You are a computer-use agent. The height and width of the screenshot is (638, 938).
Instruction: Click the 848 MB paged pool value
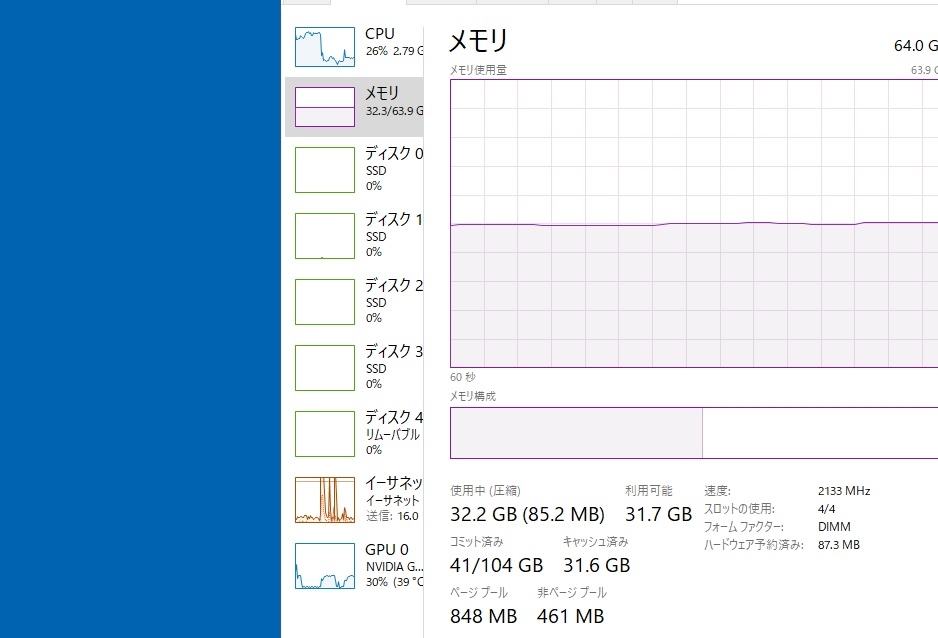pos(483,616)
